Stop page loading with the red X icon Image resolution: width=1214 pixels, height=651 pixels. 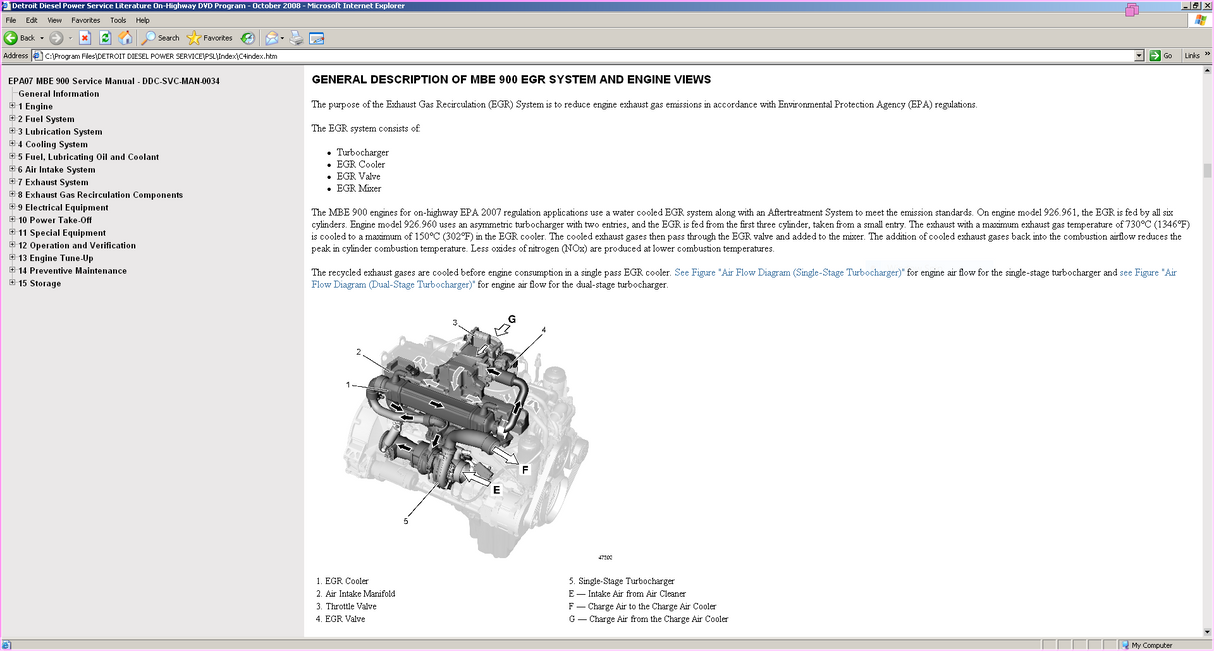pos(85,38)
